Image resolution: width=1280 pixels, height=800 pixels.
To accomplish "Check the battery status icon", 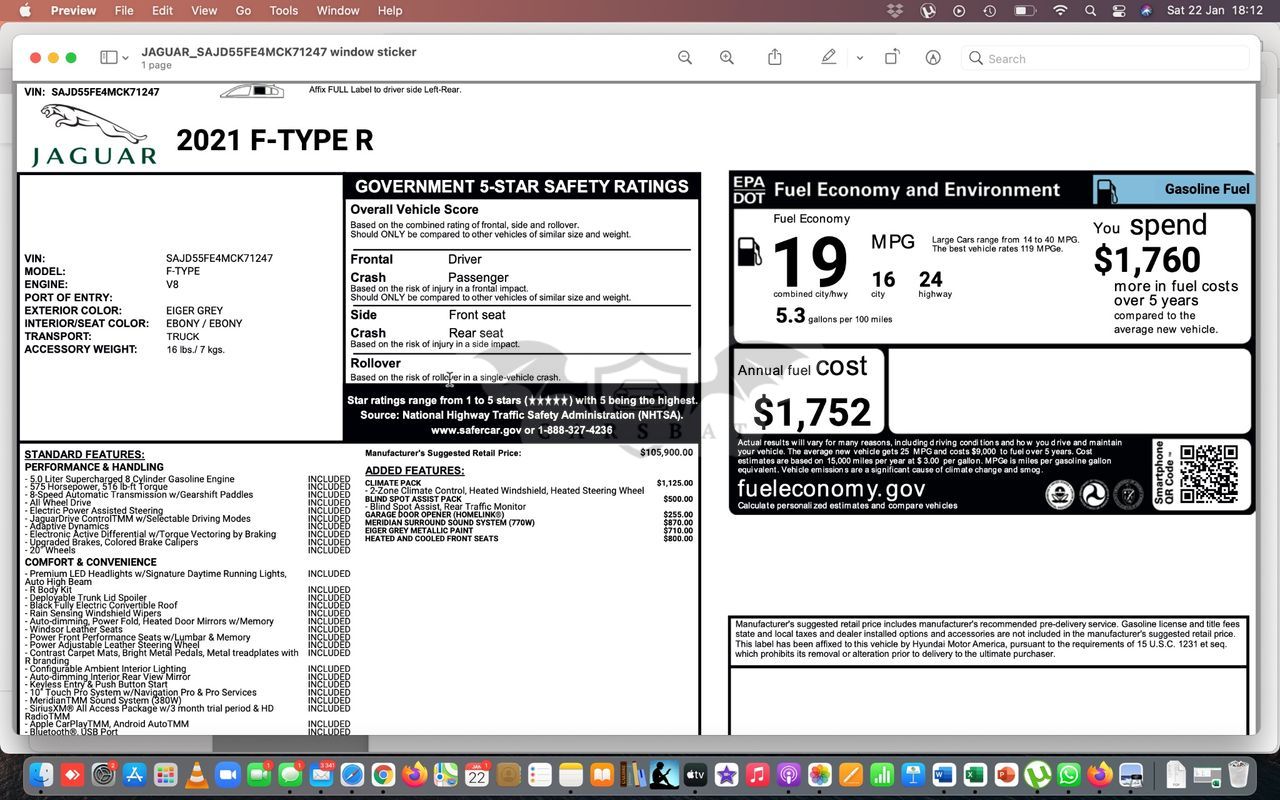I will point(1025,10).
